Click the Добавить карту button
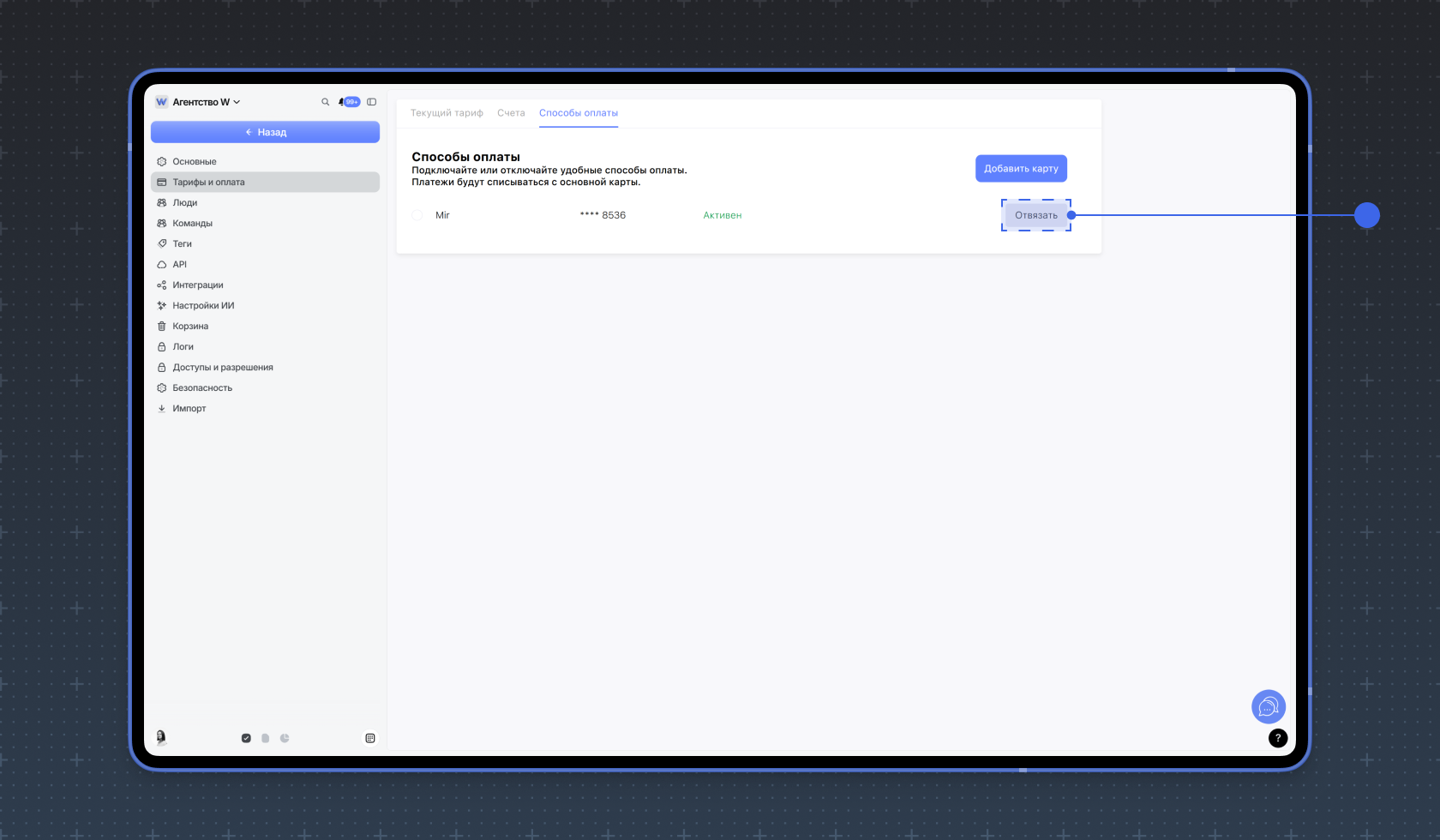1440x840 pixels. pyautogui.click(x=1021, y=169)
